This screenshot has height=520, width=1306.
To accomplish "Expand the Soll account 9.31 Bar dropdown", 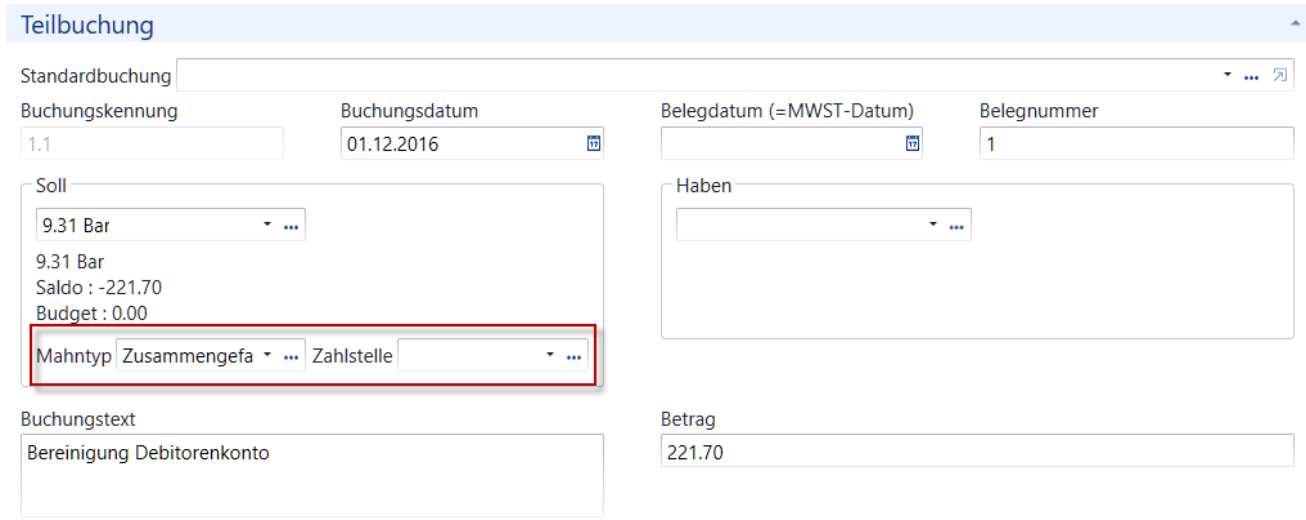I will click(267, 226).
